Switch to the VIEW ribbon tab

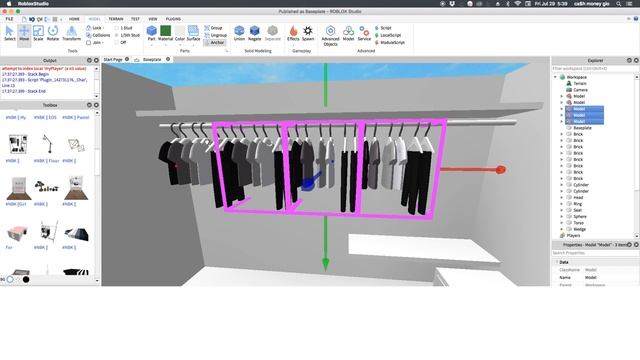pos(153,19)
